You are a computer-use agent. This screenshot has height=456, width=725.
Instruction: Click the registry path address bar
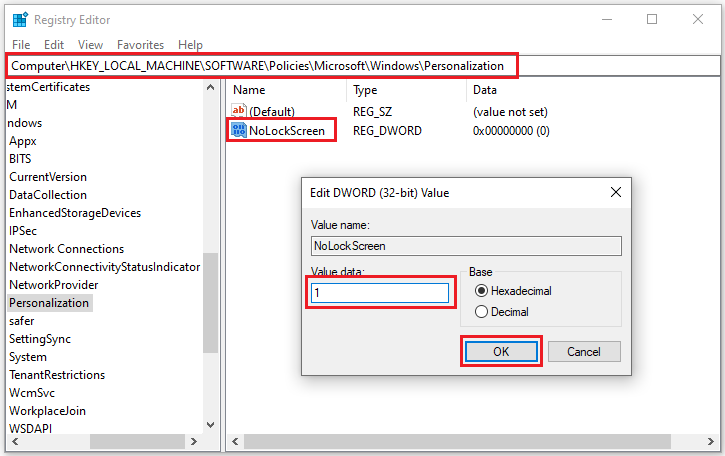coord(363,66)
